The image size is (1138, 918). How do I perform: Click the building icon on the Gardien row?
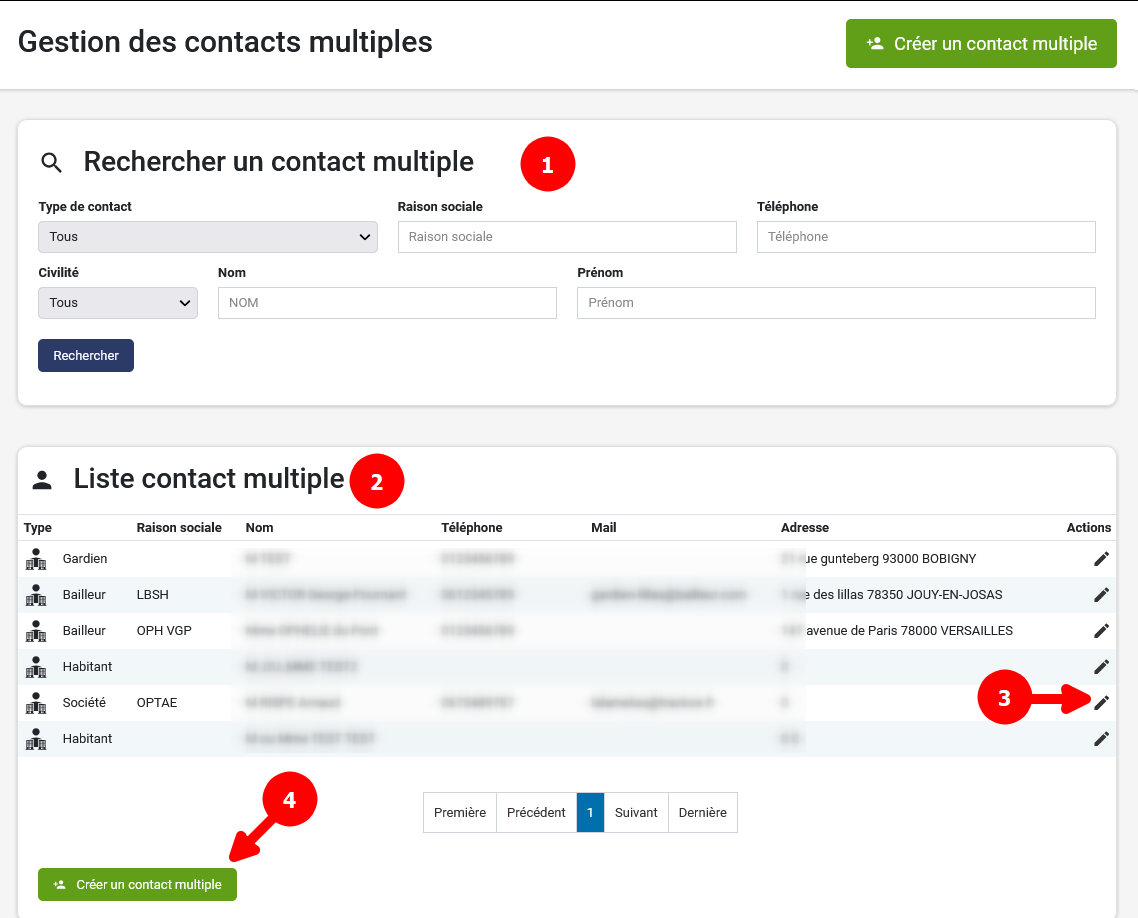tap(37, 559)
